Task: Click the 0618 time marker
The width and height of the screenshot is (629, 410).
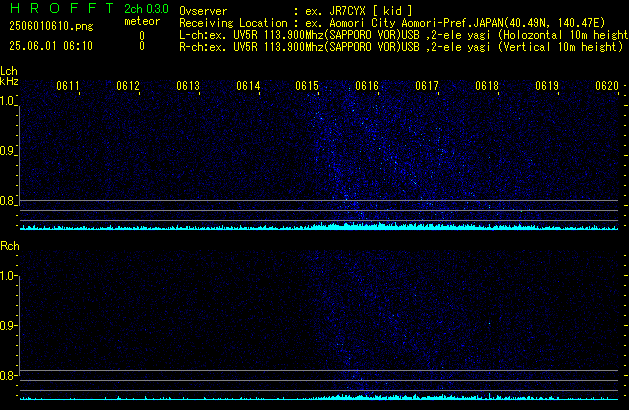Action: tap(487, 86)
